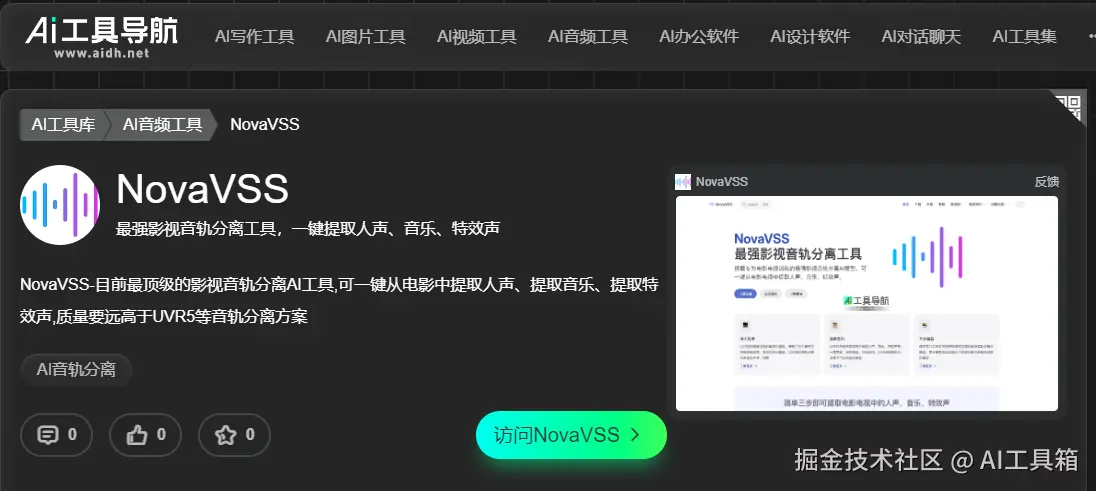The width and height of the screenshot is (1096, 491).
Task: Click the 访问NovaVSS button
Action: coord(571,435)
